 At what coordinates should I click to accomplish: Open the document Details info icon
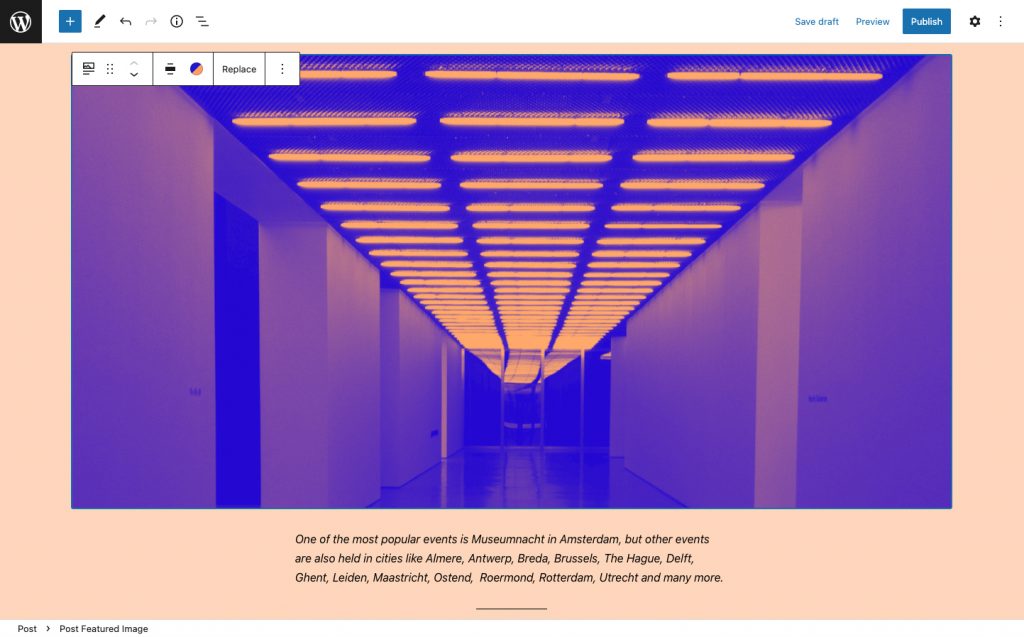(x=176, y=22)
